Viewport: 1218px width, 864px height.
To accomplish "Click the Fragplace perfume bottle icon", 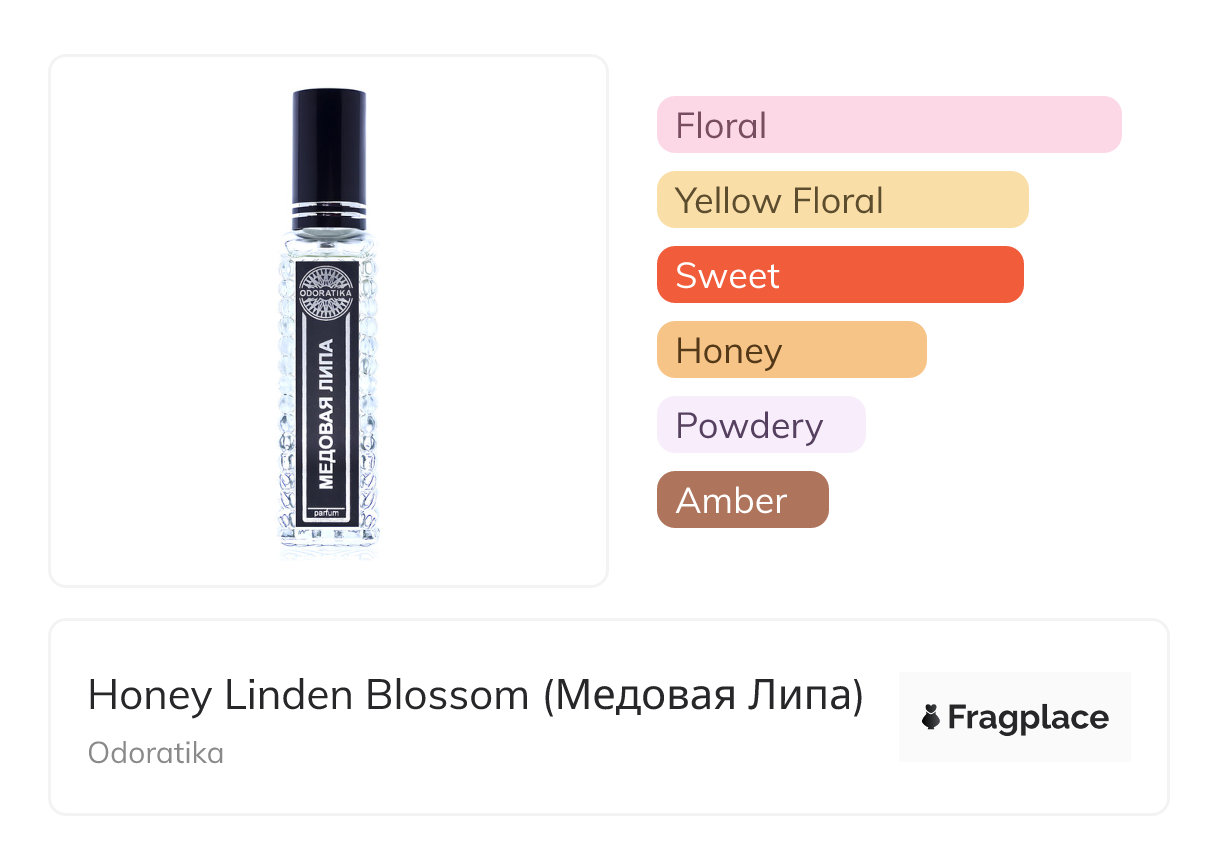I will tap(931, 718).
